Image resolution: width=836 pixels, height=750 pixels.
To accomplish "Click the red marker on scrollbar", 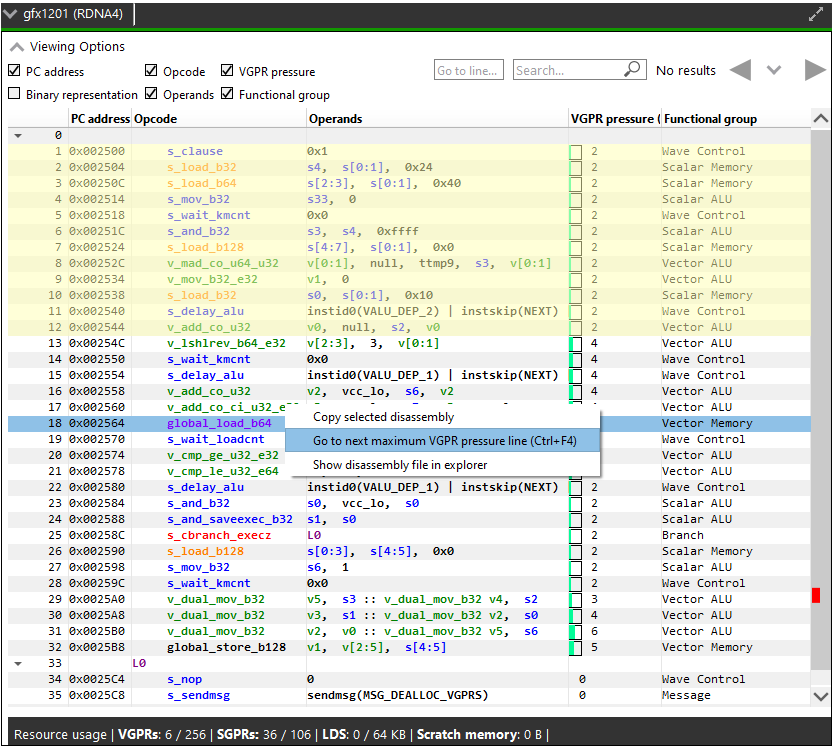I will [816, 595].
